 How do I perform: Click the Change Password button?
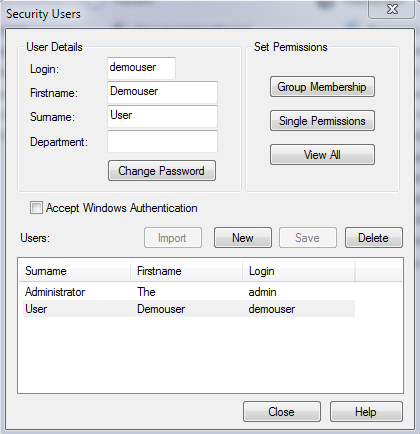162,171
